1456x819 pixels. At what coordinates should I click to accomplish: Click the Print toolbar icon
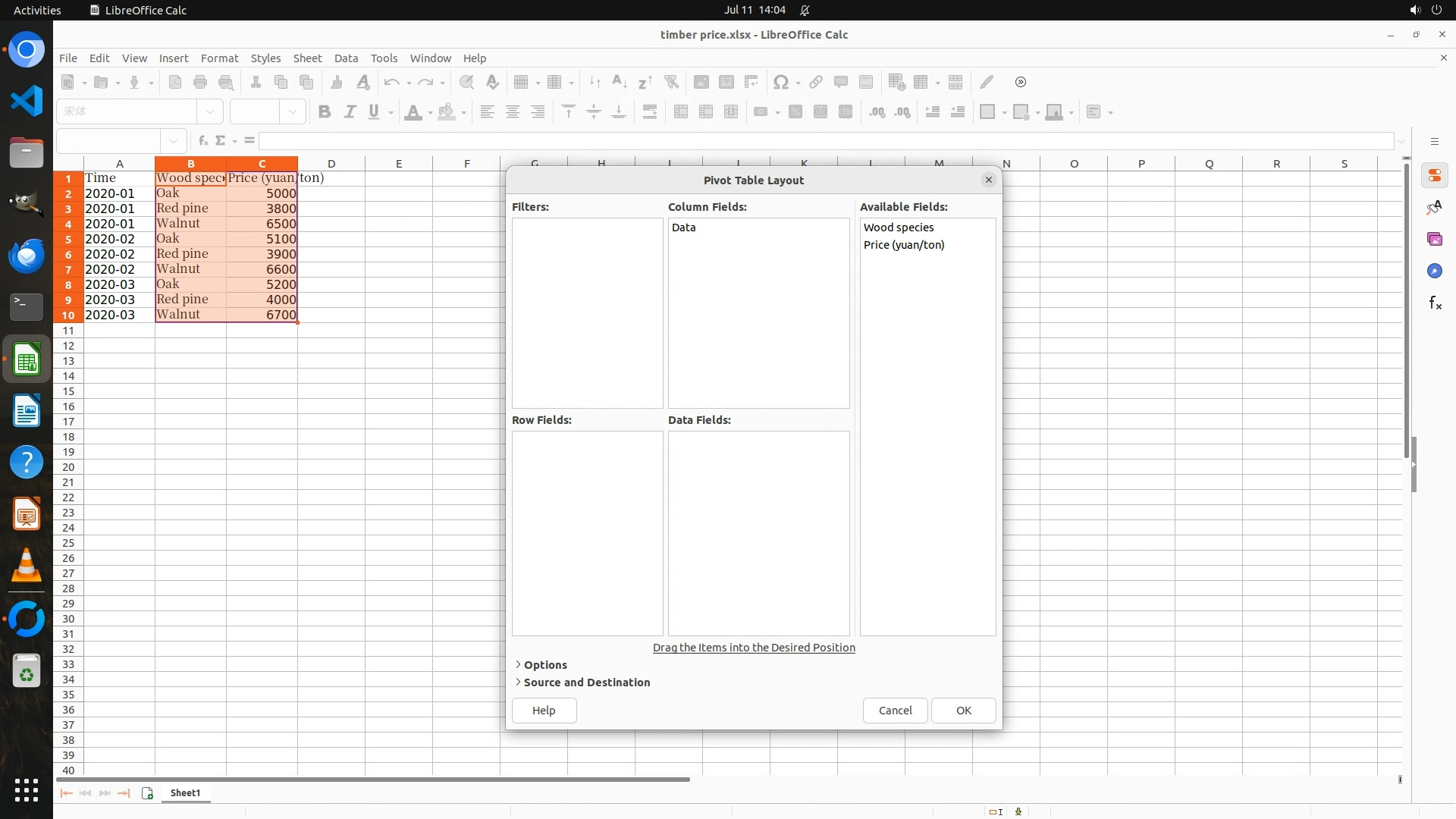click(x=200, y=82)
